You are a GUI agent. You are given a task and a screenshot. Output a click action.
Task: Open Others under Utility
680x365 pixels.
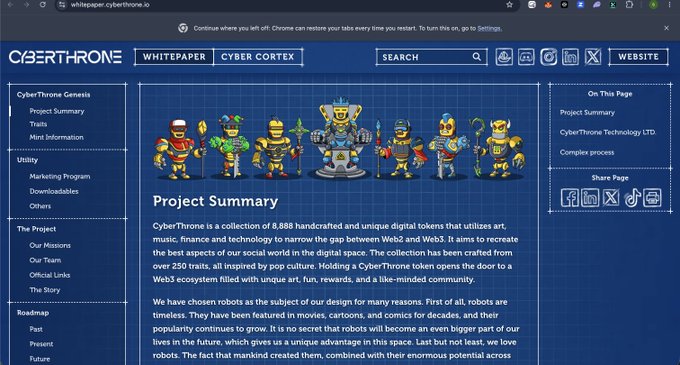pos(40,206)
